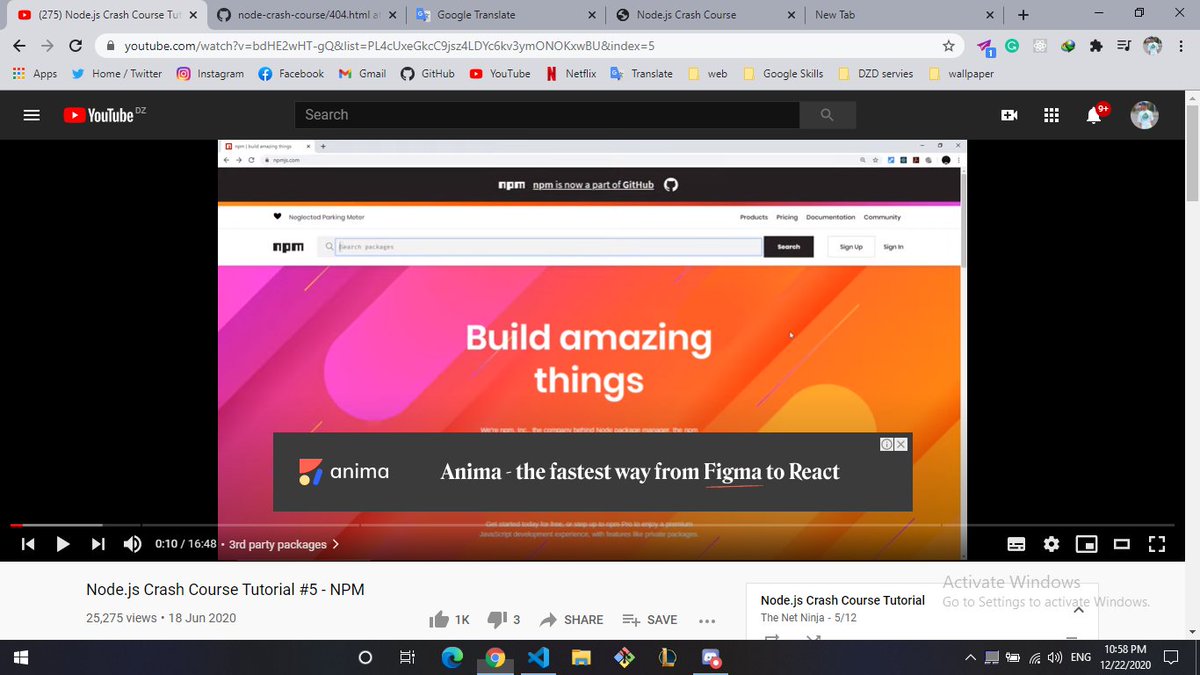Open YouTube apps grid icon
The image size is (1200, 675).
coord(1051,115)
